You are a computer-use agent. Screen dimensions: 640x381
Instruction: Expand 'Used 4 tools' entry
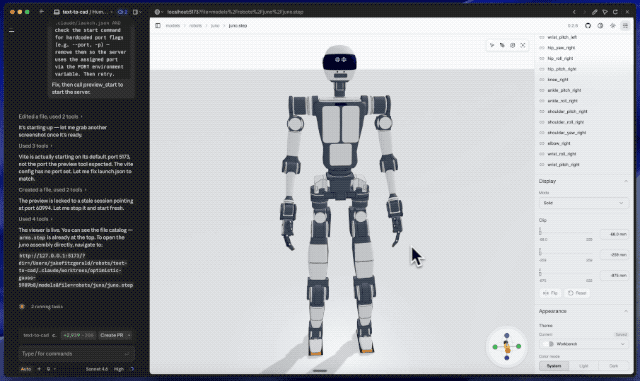[x=35, y=219]
